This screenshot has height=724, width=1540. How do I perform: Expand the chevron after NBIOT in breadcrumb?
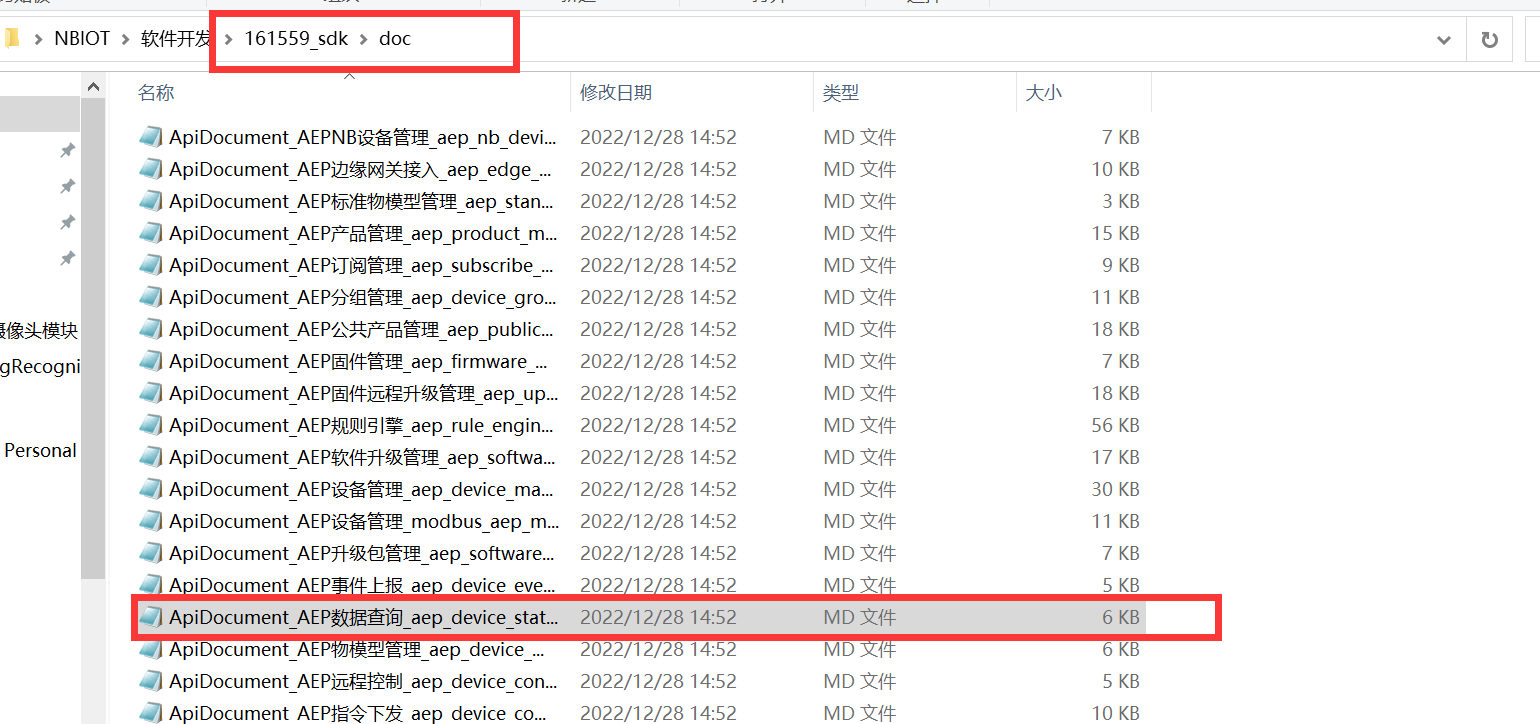point(126,39)
